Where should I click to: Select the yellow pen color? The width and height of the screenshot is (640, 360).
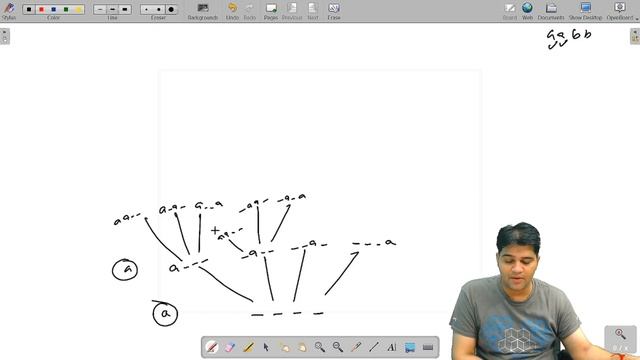coord(78,9)
